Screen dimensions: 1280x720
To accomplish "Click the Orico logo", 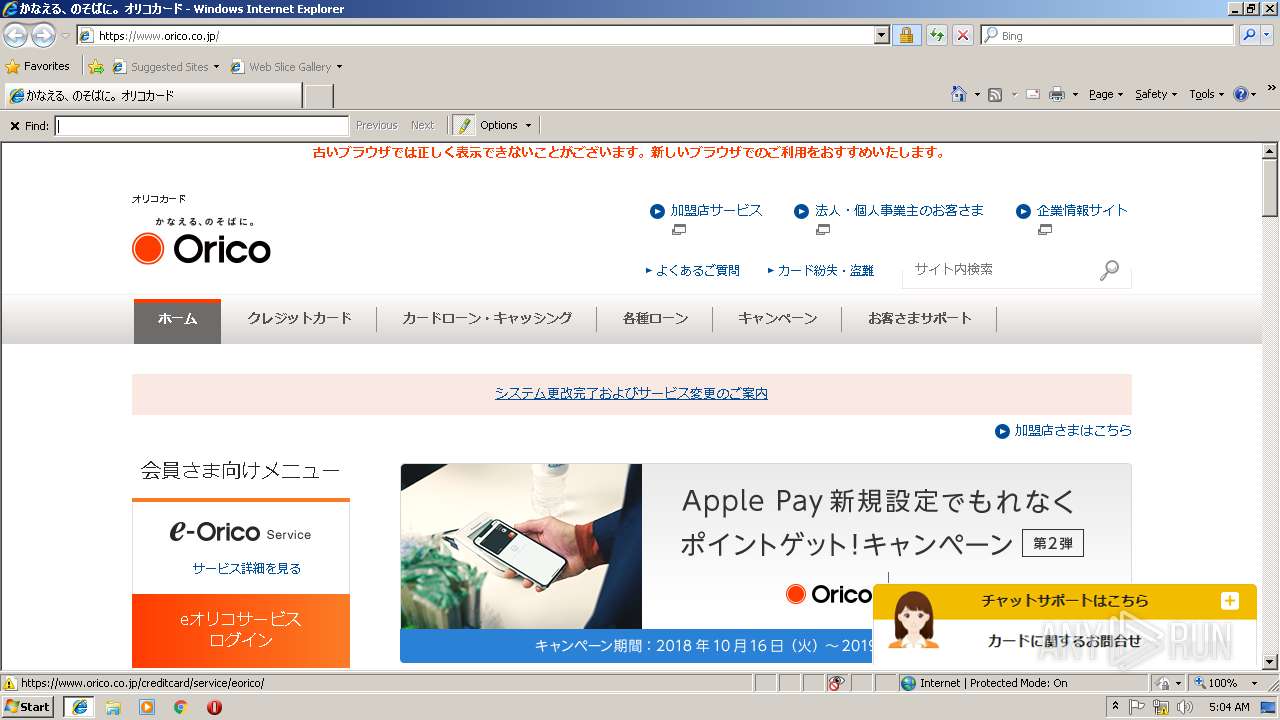I will [201, 247].
